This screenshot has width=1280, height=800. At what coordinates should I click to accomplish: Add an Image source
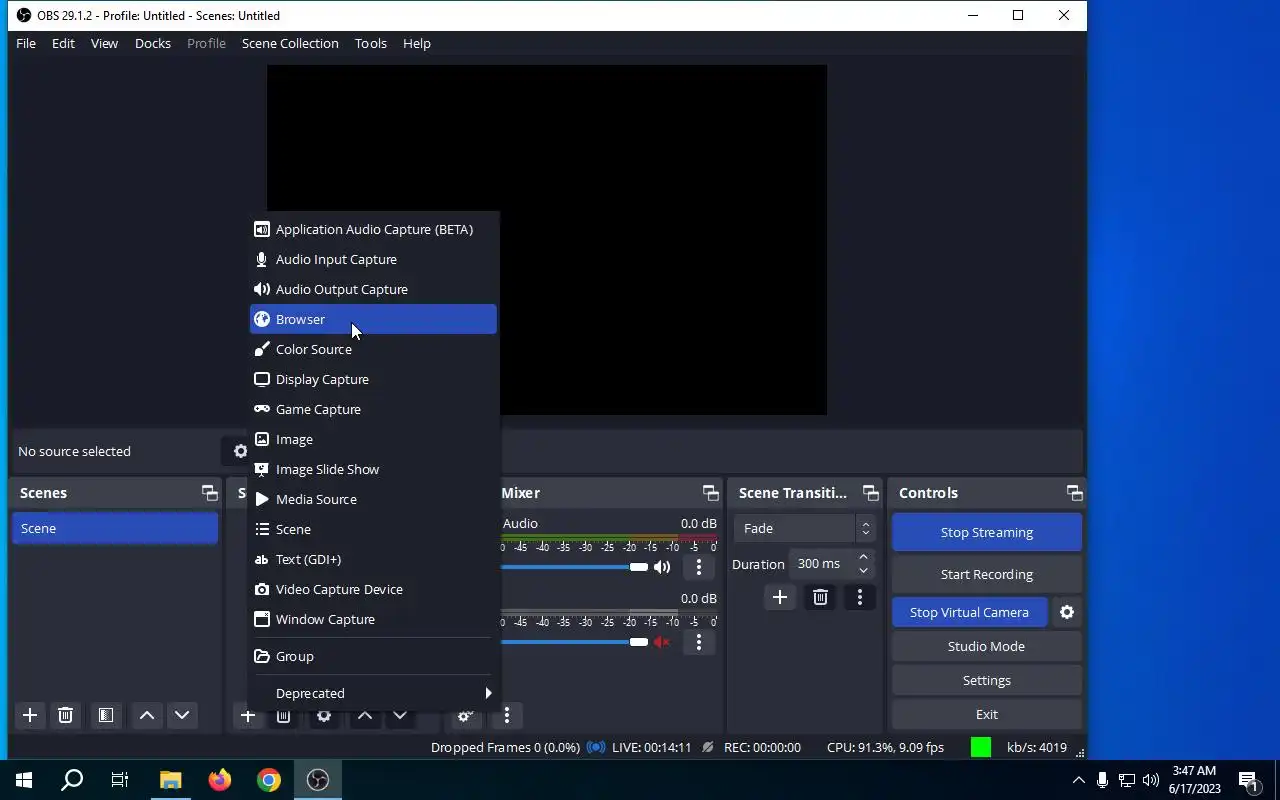pyautogui.click(x=373, y=439)
